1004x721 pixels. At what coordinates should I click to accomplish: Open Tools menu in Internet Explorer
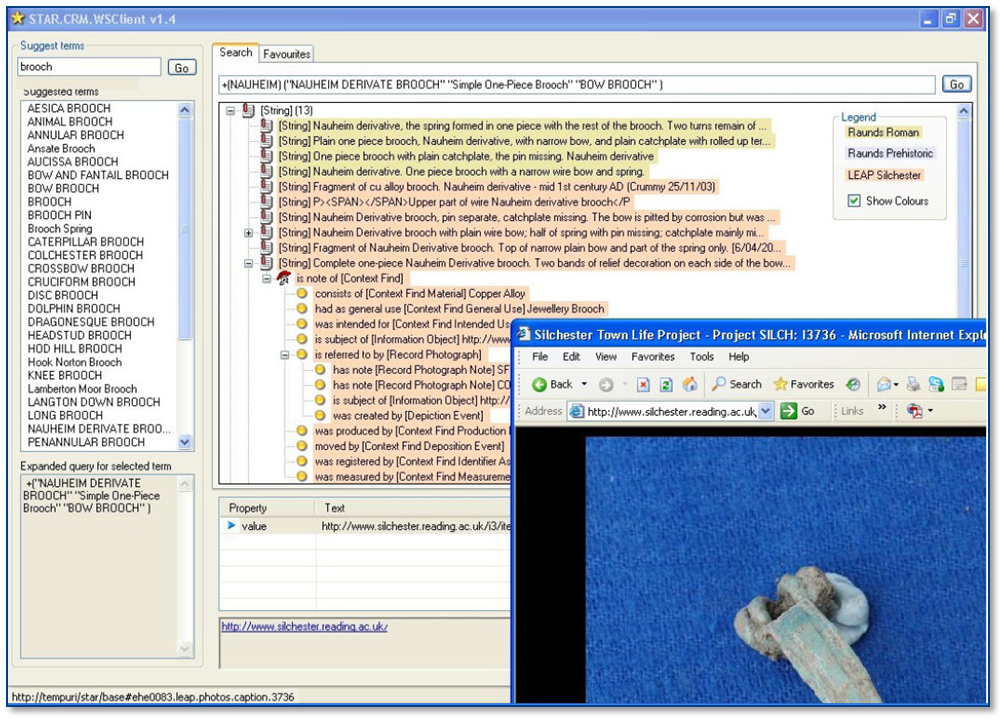tap(701, 357)
